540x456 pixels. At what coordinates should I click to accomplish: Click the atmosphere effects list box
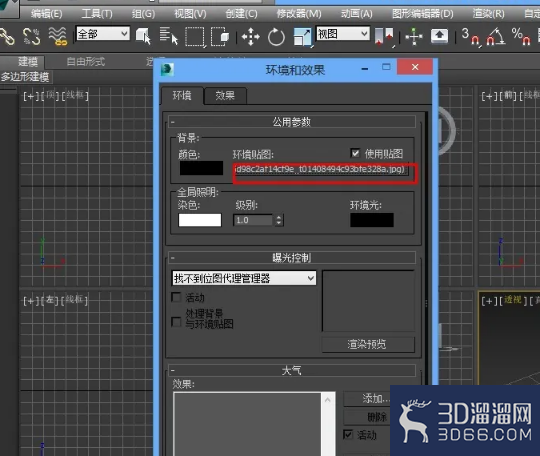[247, 424]
